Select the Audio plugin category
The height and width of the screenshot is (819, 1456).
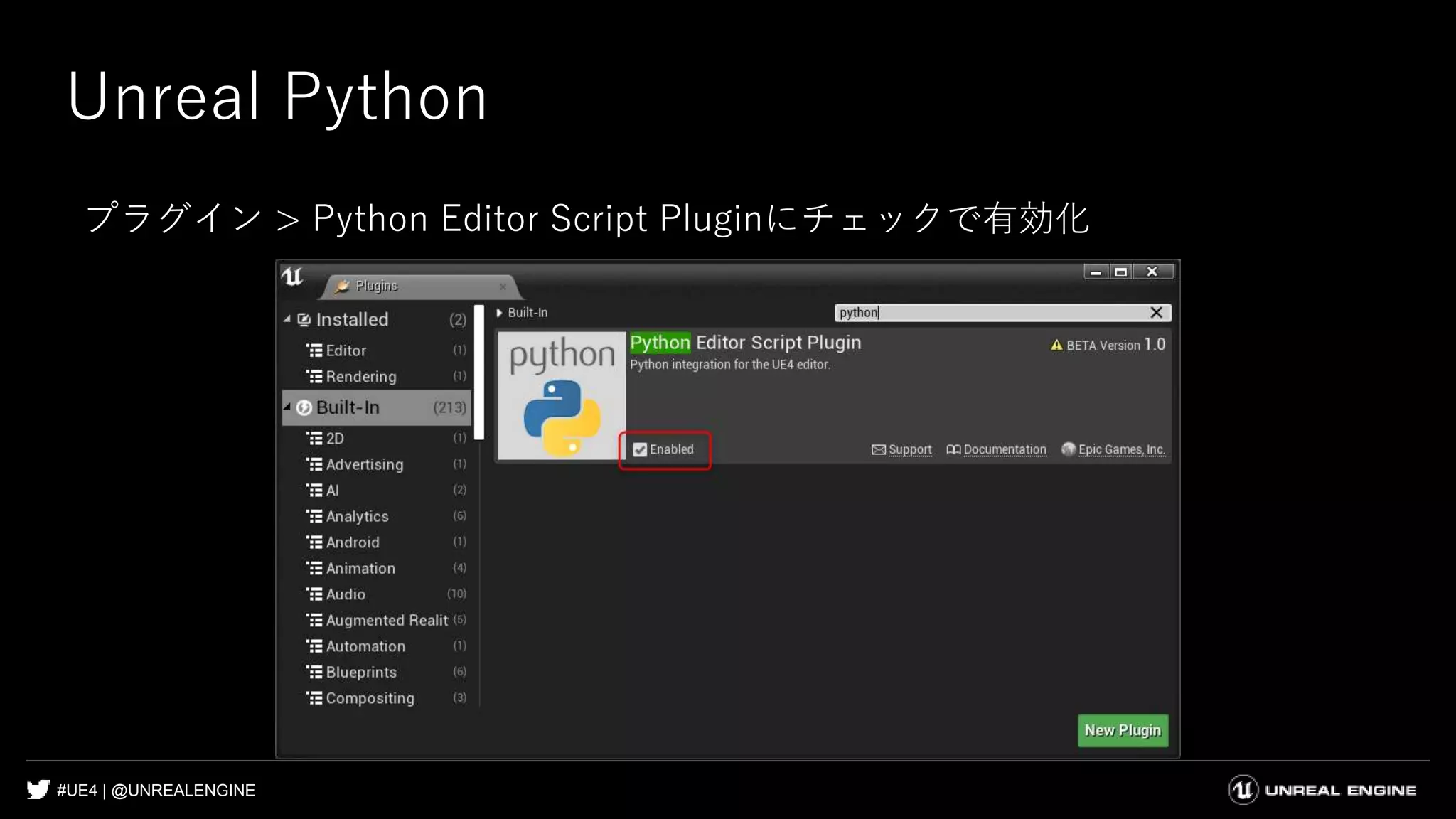[x=386, y=594]
